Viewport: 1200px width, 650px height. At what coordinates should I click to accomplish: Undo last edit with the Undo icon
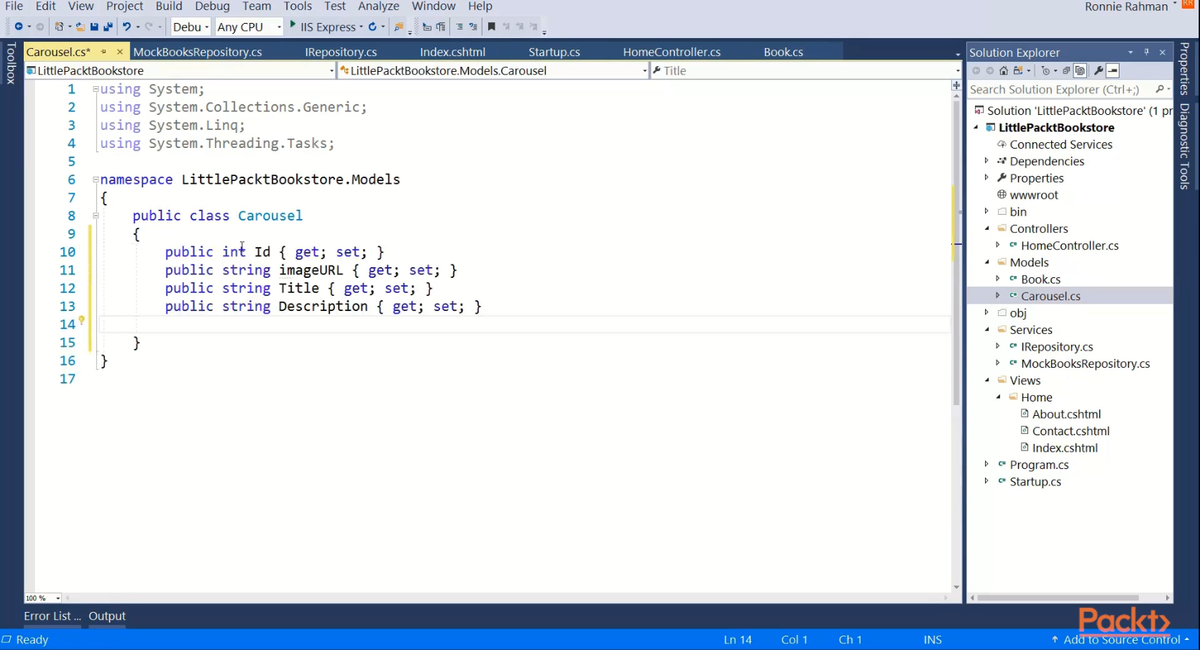click(x=127, y=26)
